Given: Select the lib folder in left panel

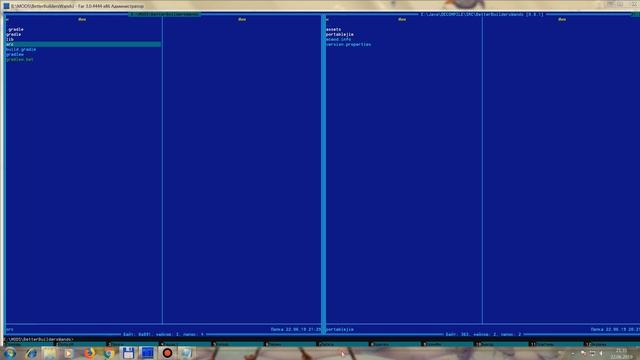Looking at the screenshot, I should click(10, 40).
